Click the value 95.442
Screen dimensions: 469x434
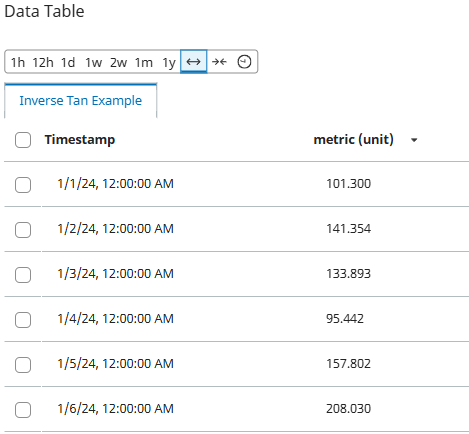click(x=345, y=319)
